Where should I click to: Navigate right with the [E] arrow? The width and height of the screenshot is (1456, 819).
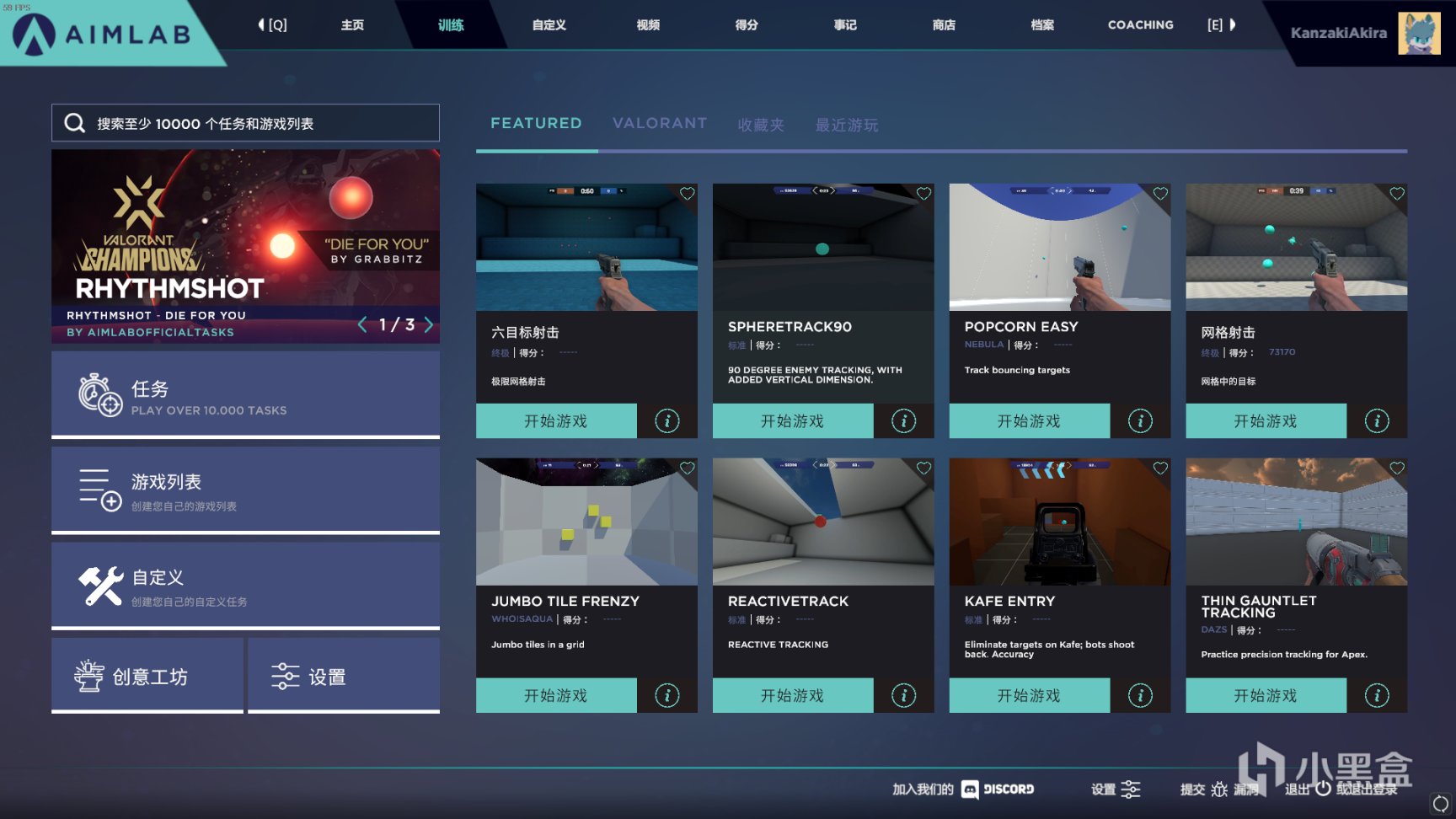(1222, 25)
